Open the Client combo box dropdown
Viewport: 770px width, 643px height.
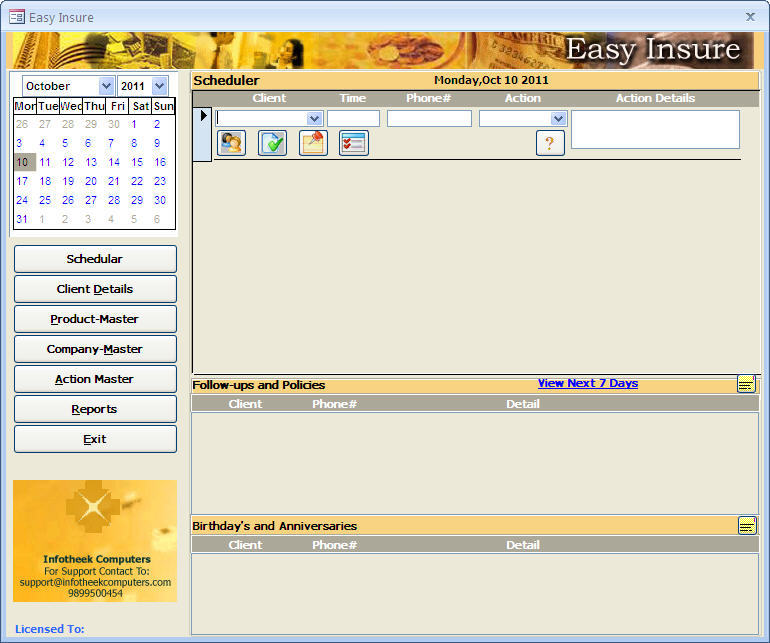pos(314,118)
